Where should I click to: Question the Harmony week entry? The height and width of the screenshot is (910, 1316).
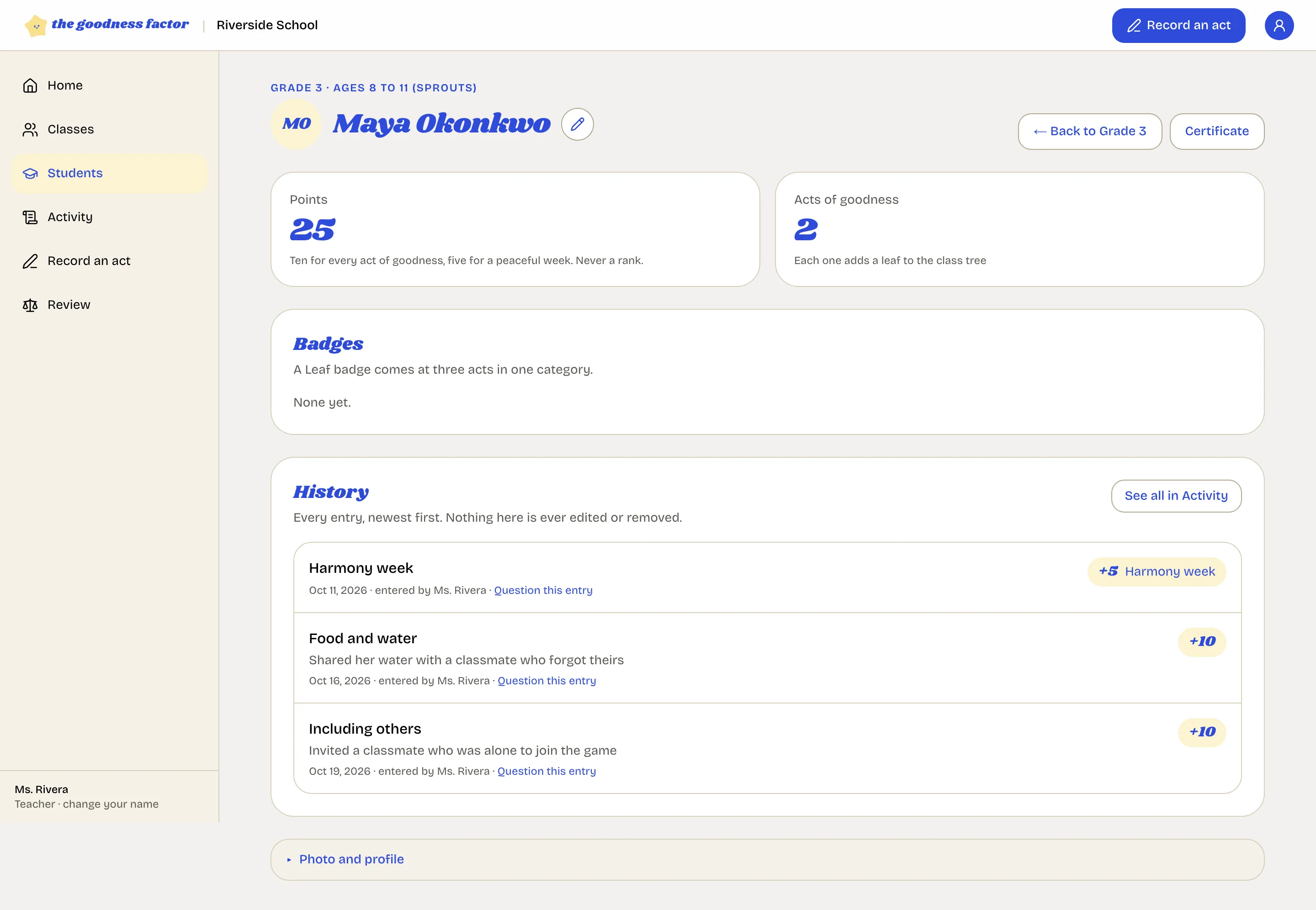pyautogui.click(x=543, y=591)
